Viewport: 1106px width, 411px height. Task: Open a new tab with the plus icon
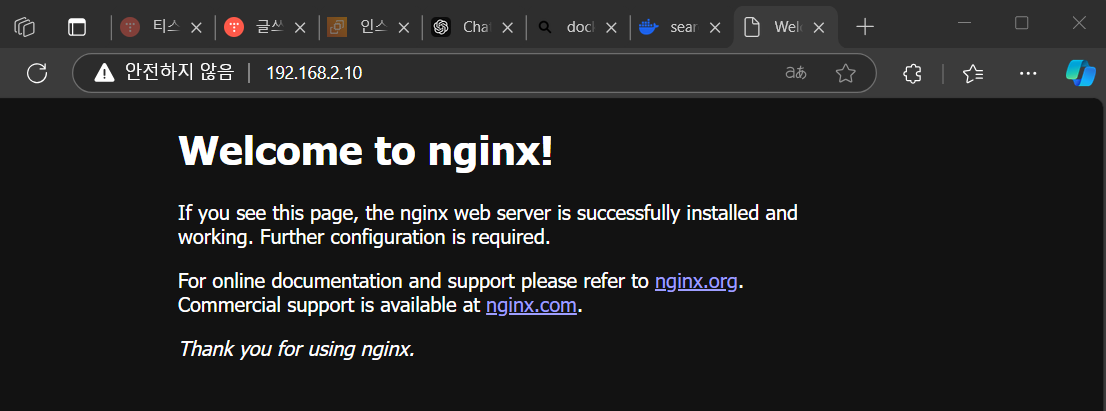pyautogui.click(x=865, y=27)
